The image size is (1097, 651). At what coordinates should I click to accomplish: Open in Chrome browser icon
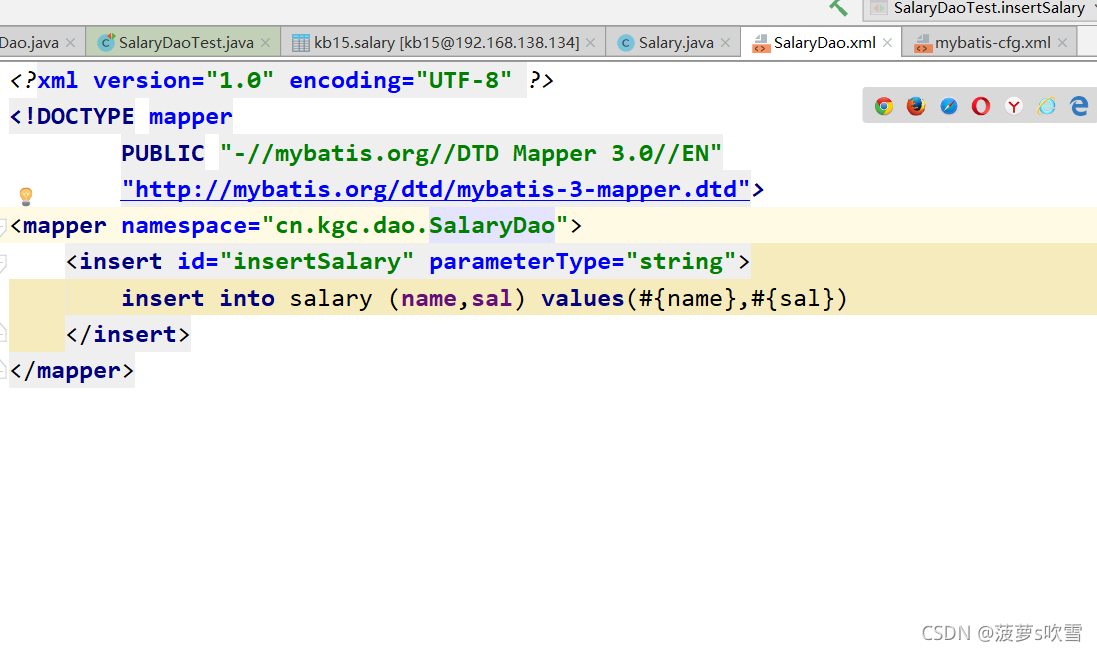pos(884,106)
